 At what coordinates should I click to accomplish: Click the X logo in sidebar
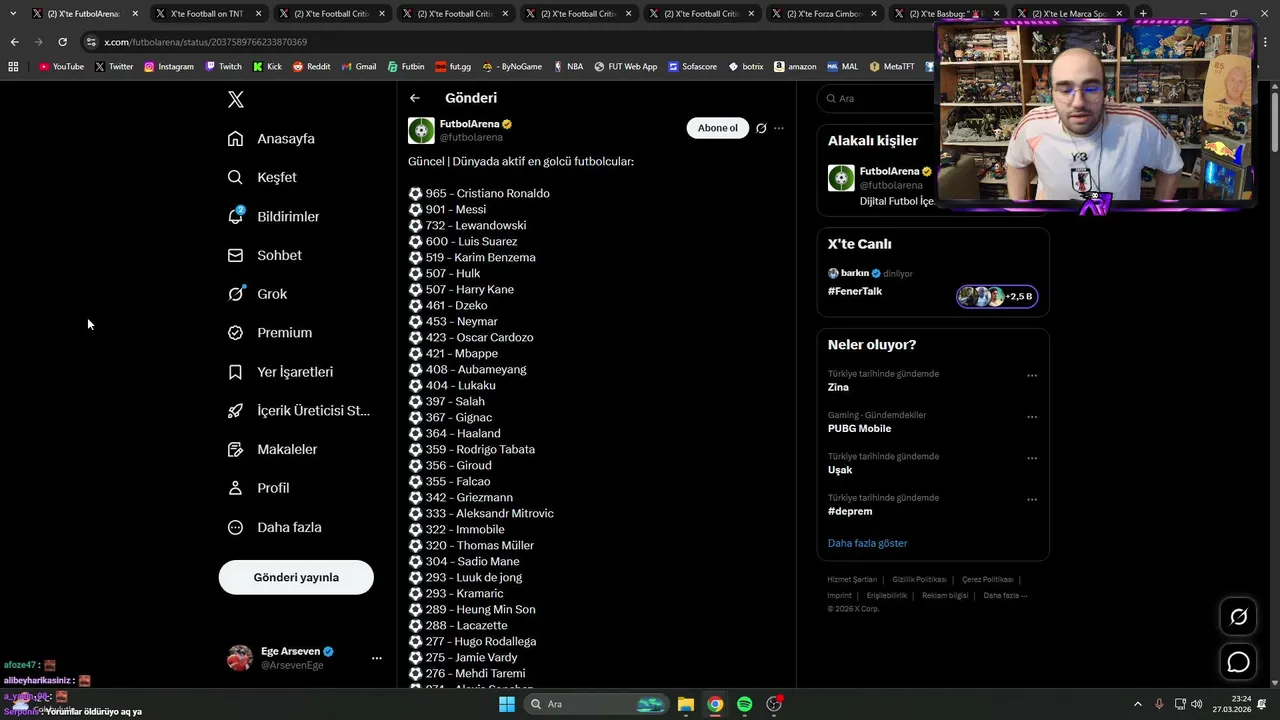pyautogui.click(x=236, y=99)
